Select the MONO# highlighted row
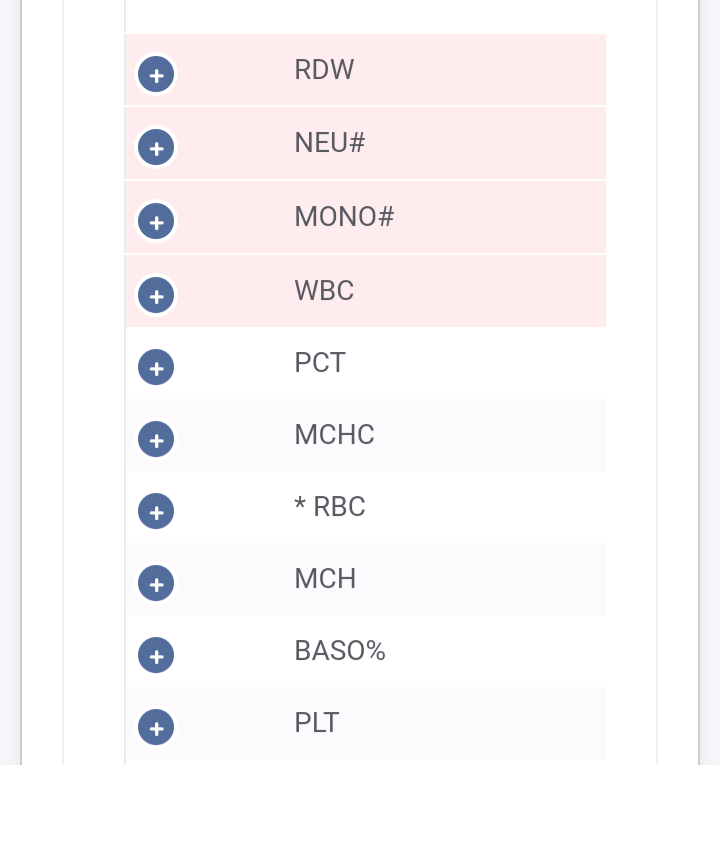This screenshot has width=720, height=860. coord(344,217)
